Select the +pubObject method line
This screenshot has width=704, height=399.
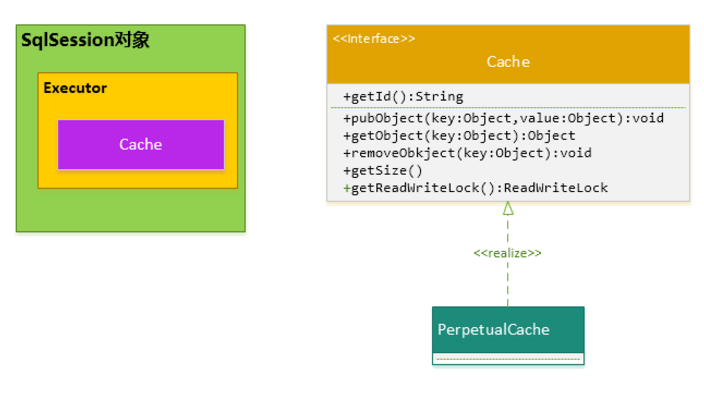pos(503,118)
